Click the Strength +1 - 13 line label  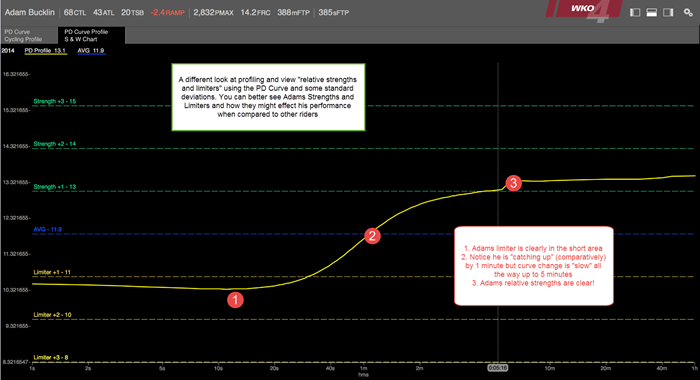pos(54,187)
